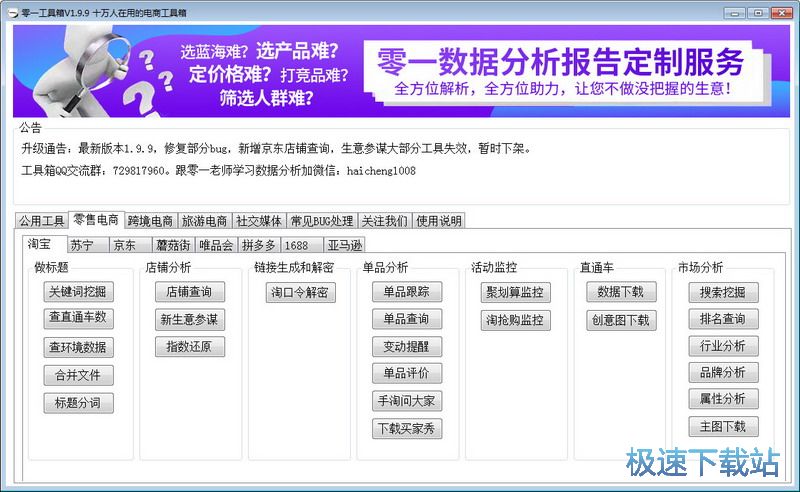Switch to the 公用工具 tab
This screenshot has height=492, width=800.
point(41,221)
